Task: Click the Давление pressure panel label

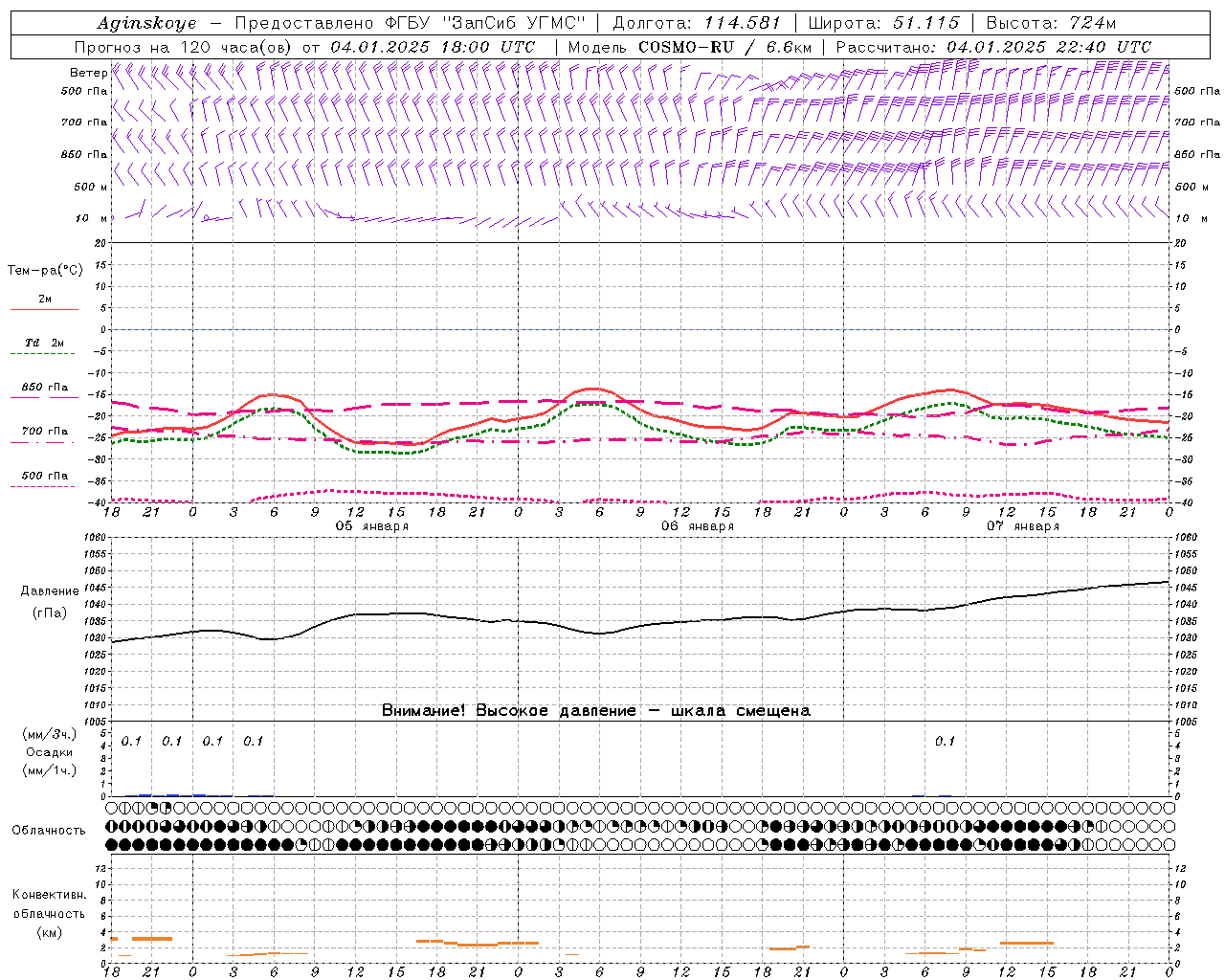Action: point(50,591)
